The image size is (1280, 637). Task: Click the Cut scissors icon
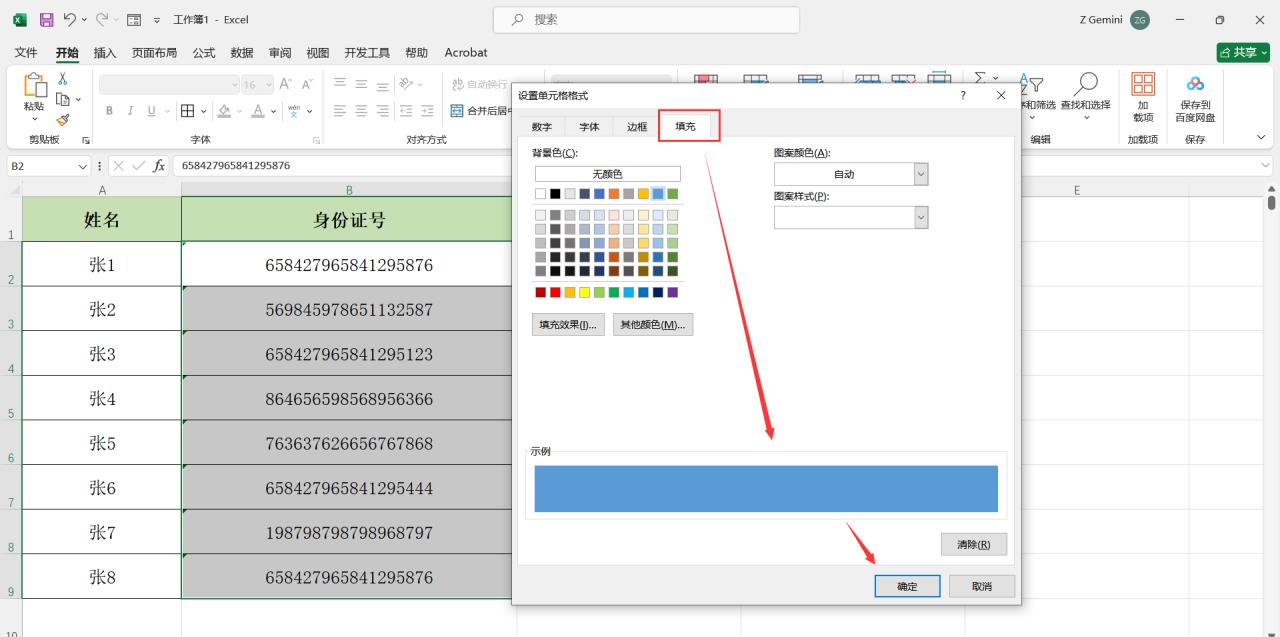(63, 79)
